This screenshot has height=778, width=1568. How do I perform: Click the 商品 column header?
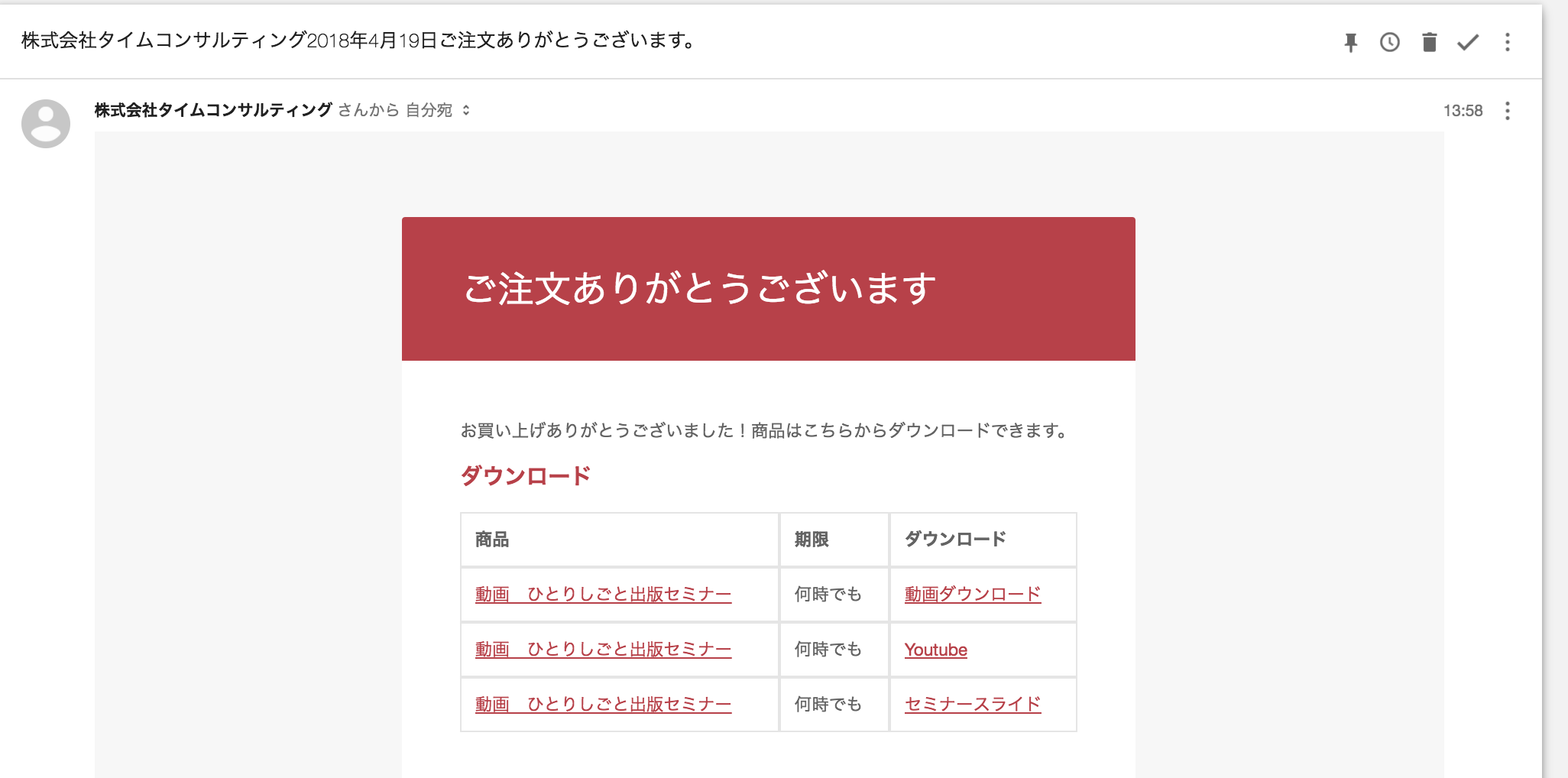(492, 540)
